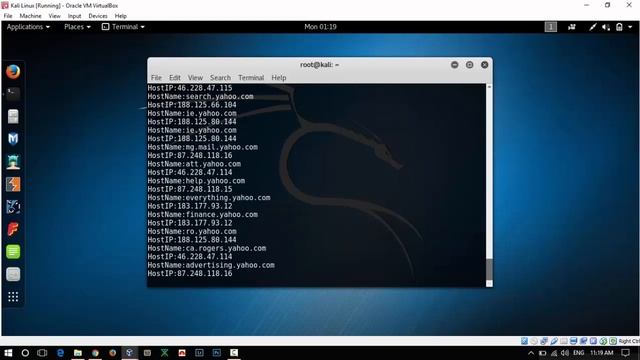Maximize the root@kali terminal window

click(x=469, y=65)
